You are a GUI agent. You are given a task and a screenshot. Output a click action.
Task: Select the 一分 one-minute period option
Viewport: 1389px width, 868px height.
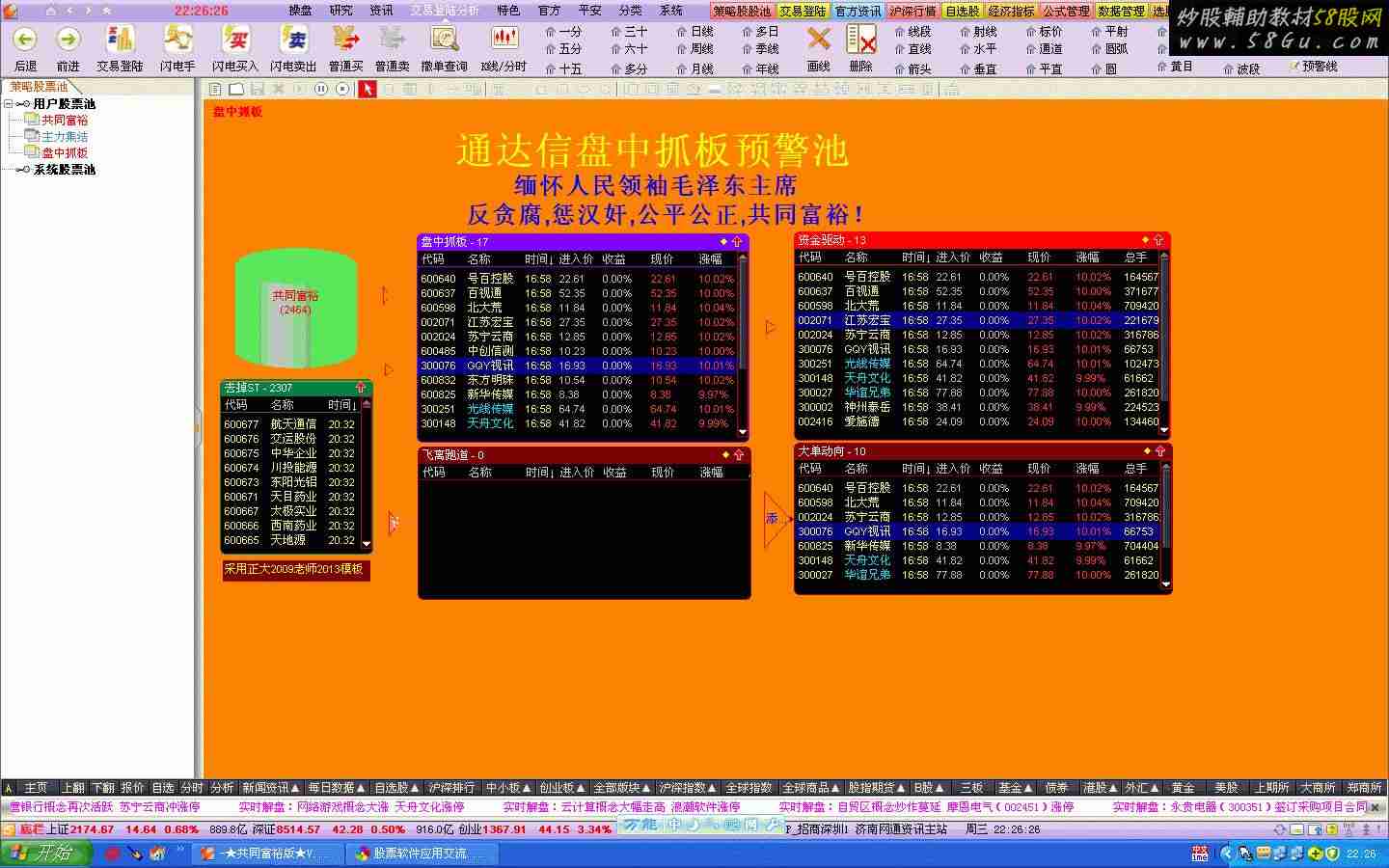[563, 32]
